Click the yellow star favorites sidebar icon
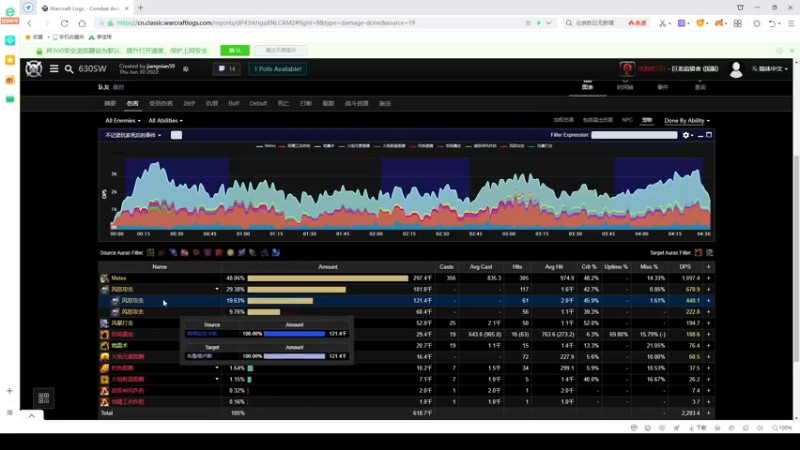This screenshot has width=800, height=450. point(10,60)
